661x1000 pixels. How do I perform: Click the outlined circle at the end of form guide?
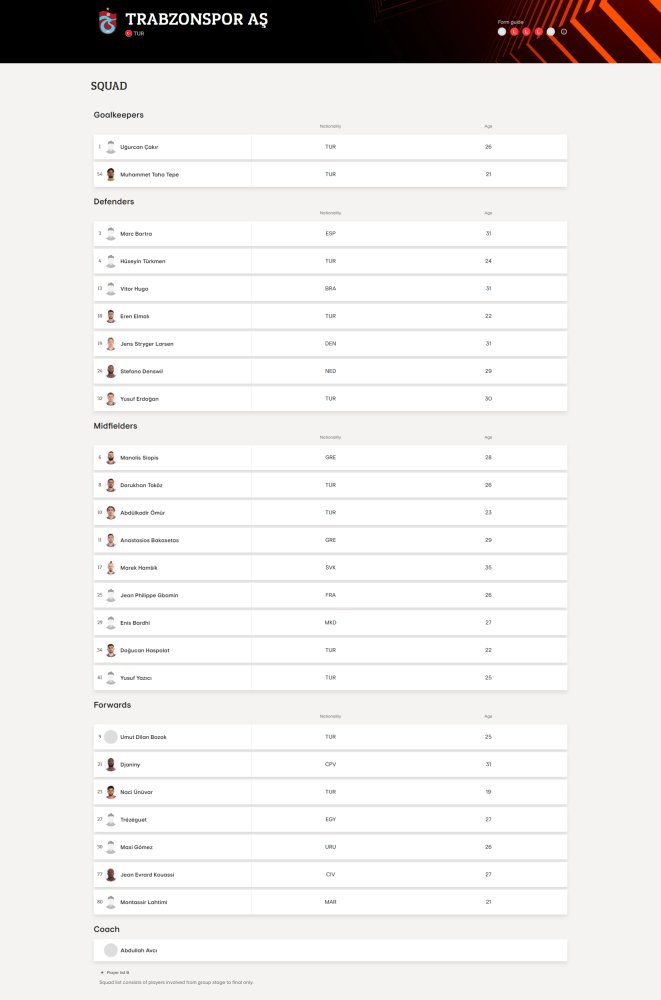[x=563, y=32]
